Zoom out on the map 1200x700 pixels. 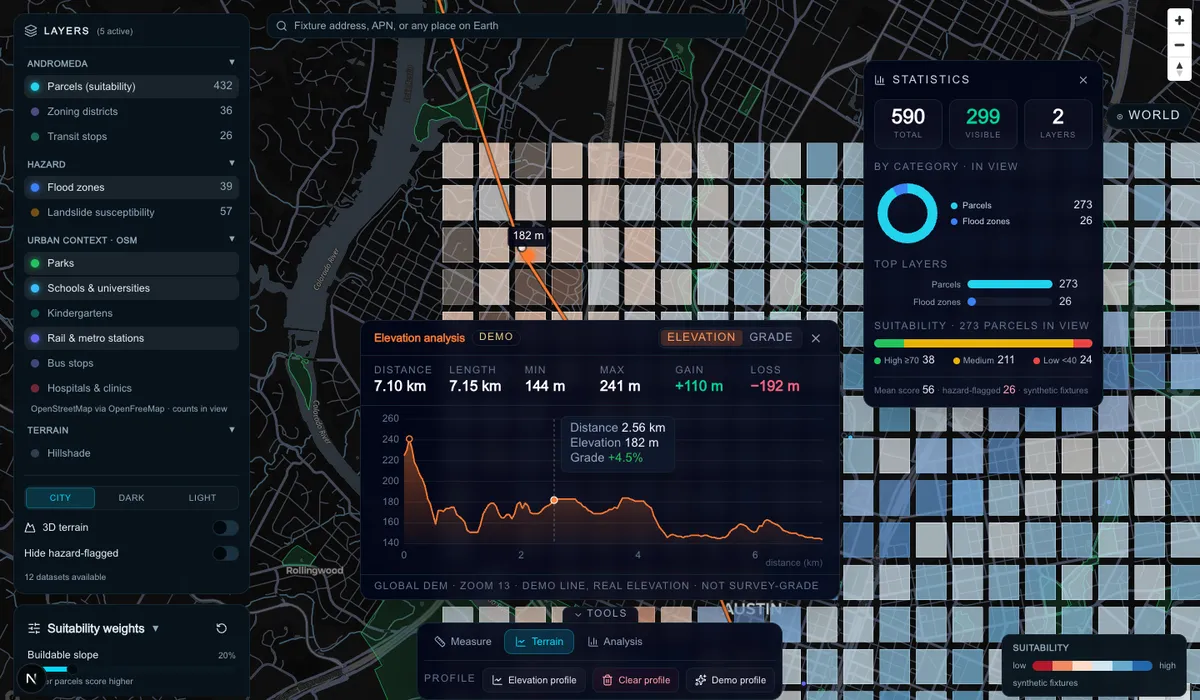pyautogui.click(x=1180, y=45)
